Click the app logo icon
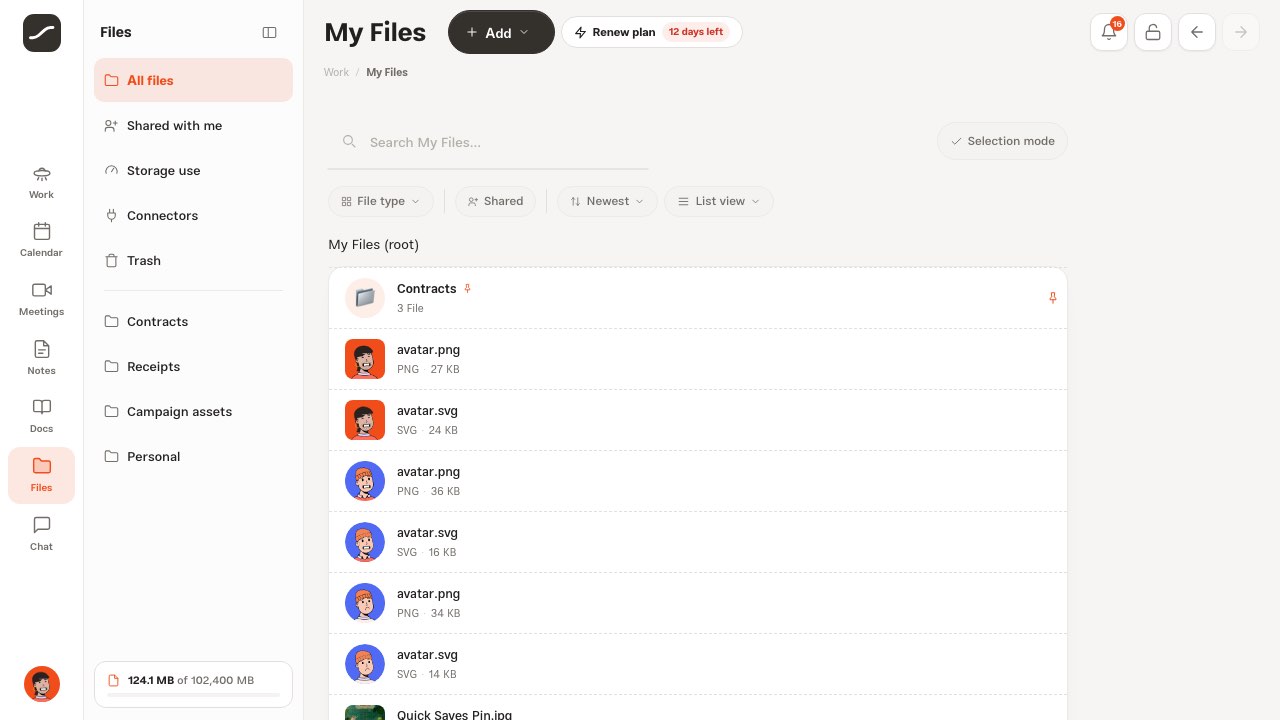This screenshot has width=1280, height=720. click(42, 33)
